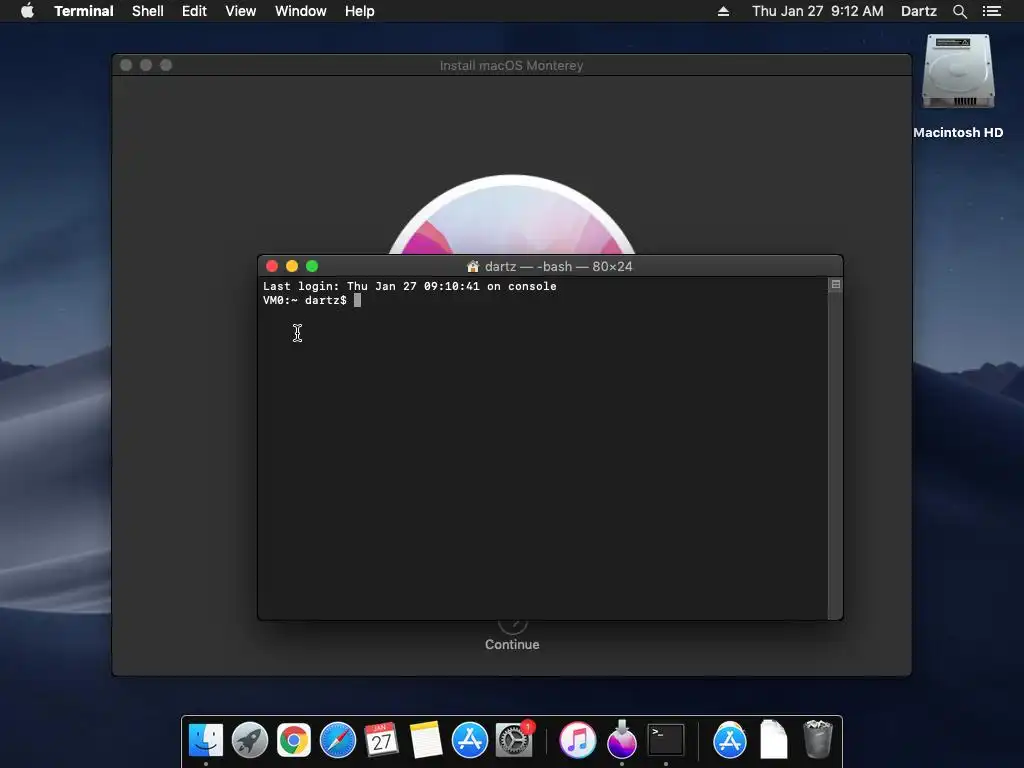The image size is (1024, 768).
Task: Open iTunes music icon in Dock
Action: click(578, 740)
